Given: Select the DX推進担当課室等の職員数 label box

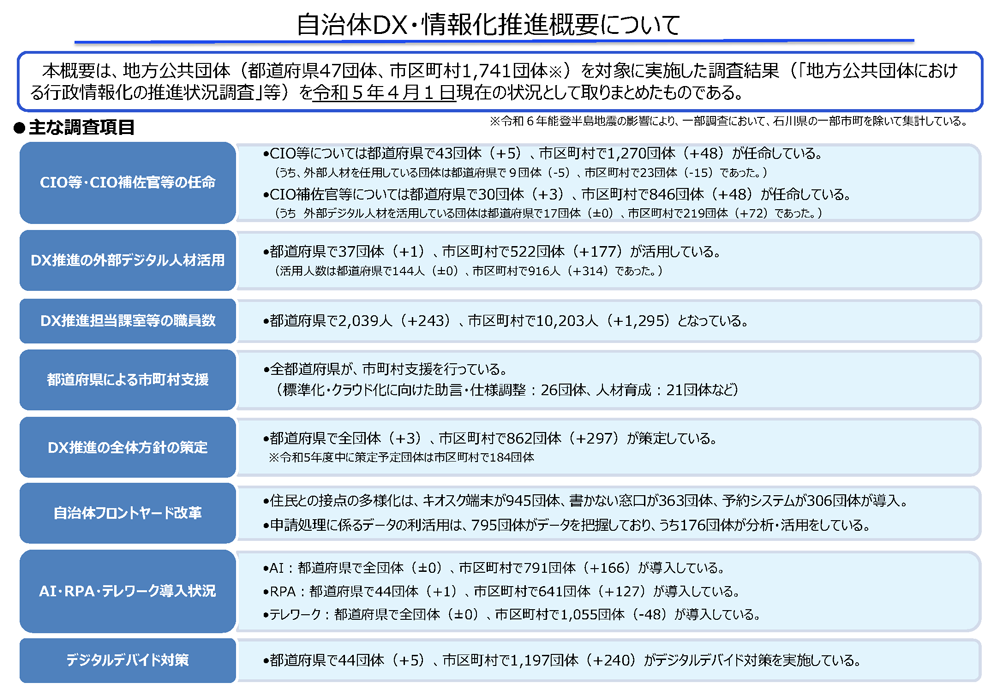Looking at the screenshot, I should coord(128,321).
